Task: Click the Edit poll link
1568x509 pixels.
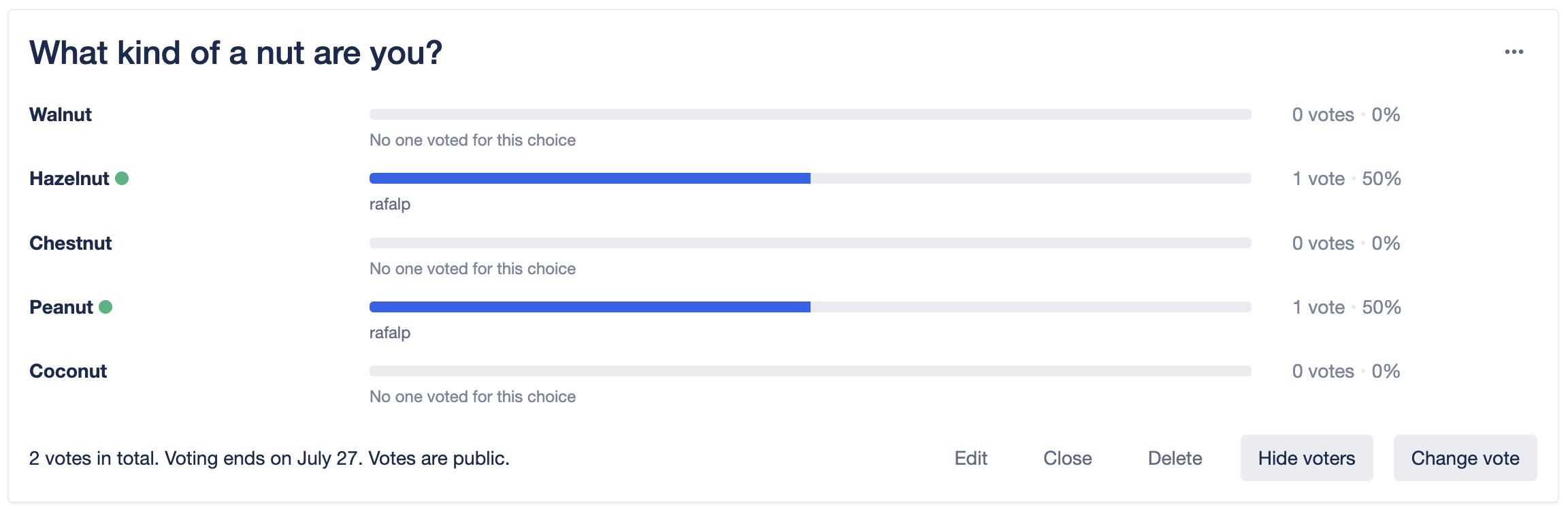Action: click(970, 458)
